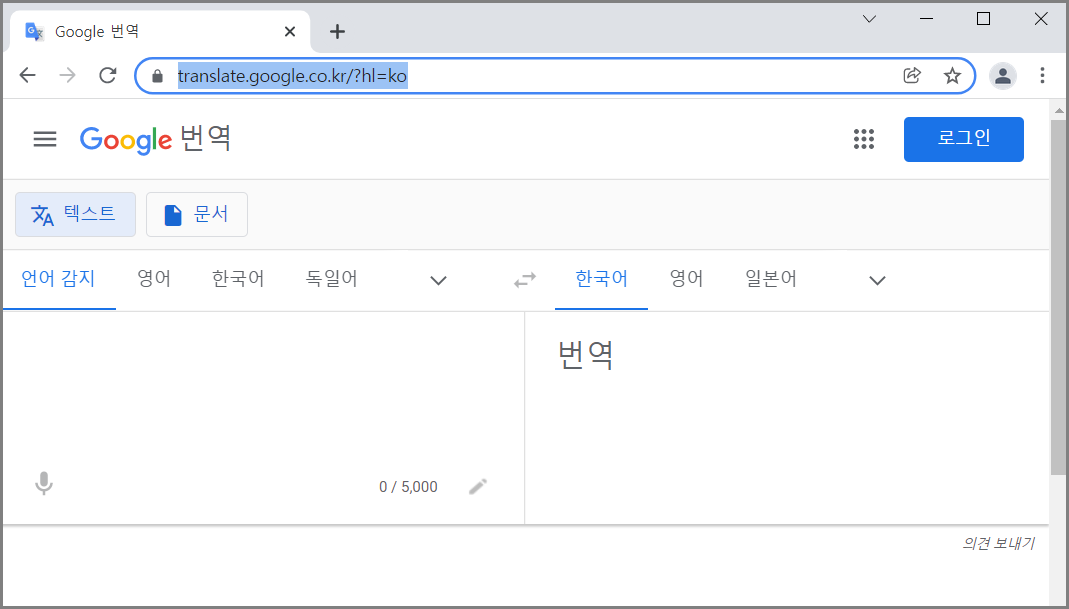
Task: Select the 문서 translation mode
Action: (x=197, y=215)
